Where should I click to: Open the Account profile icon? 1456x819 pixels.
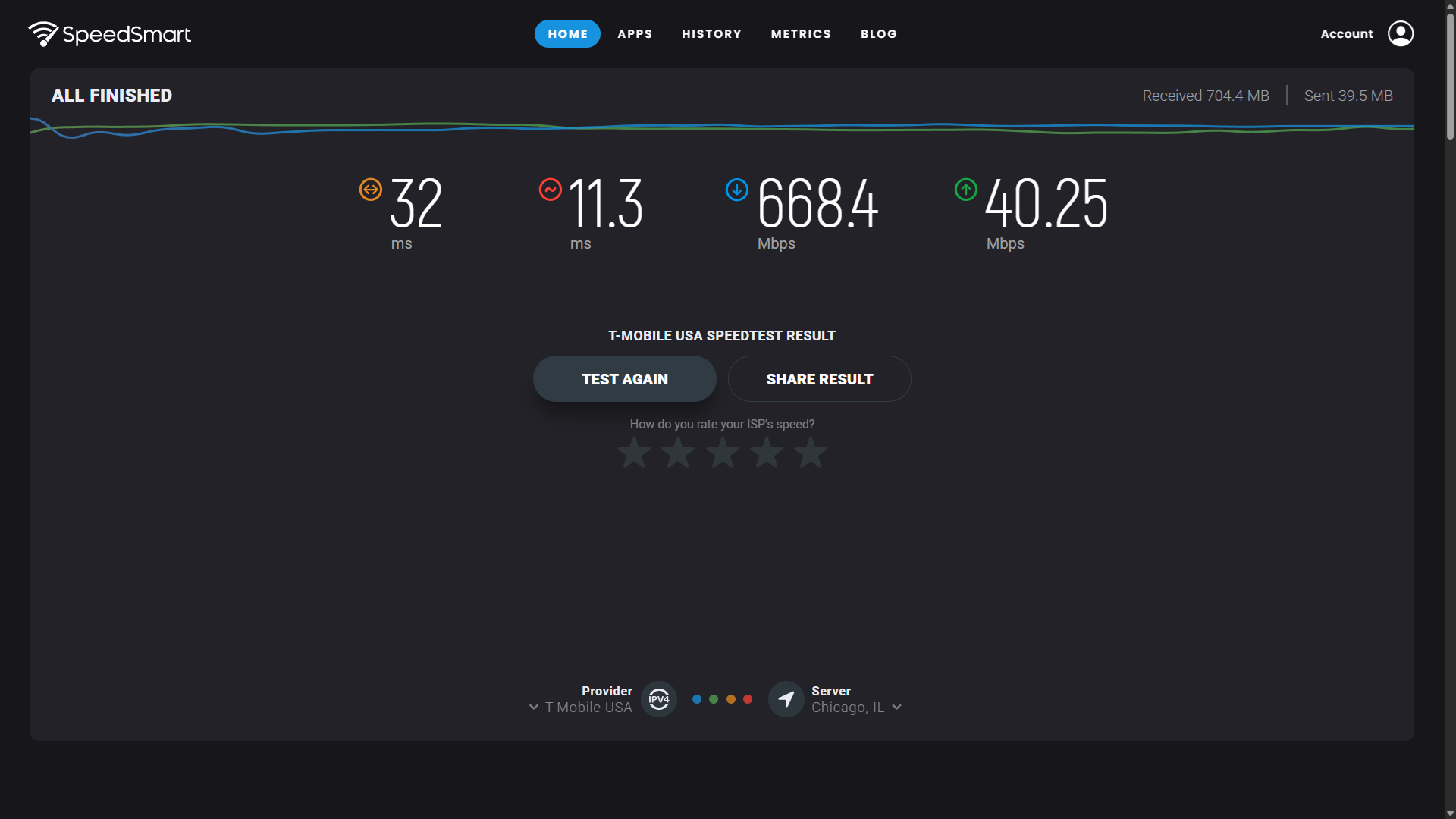(1400, 33)
